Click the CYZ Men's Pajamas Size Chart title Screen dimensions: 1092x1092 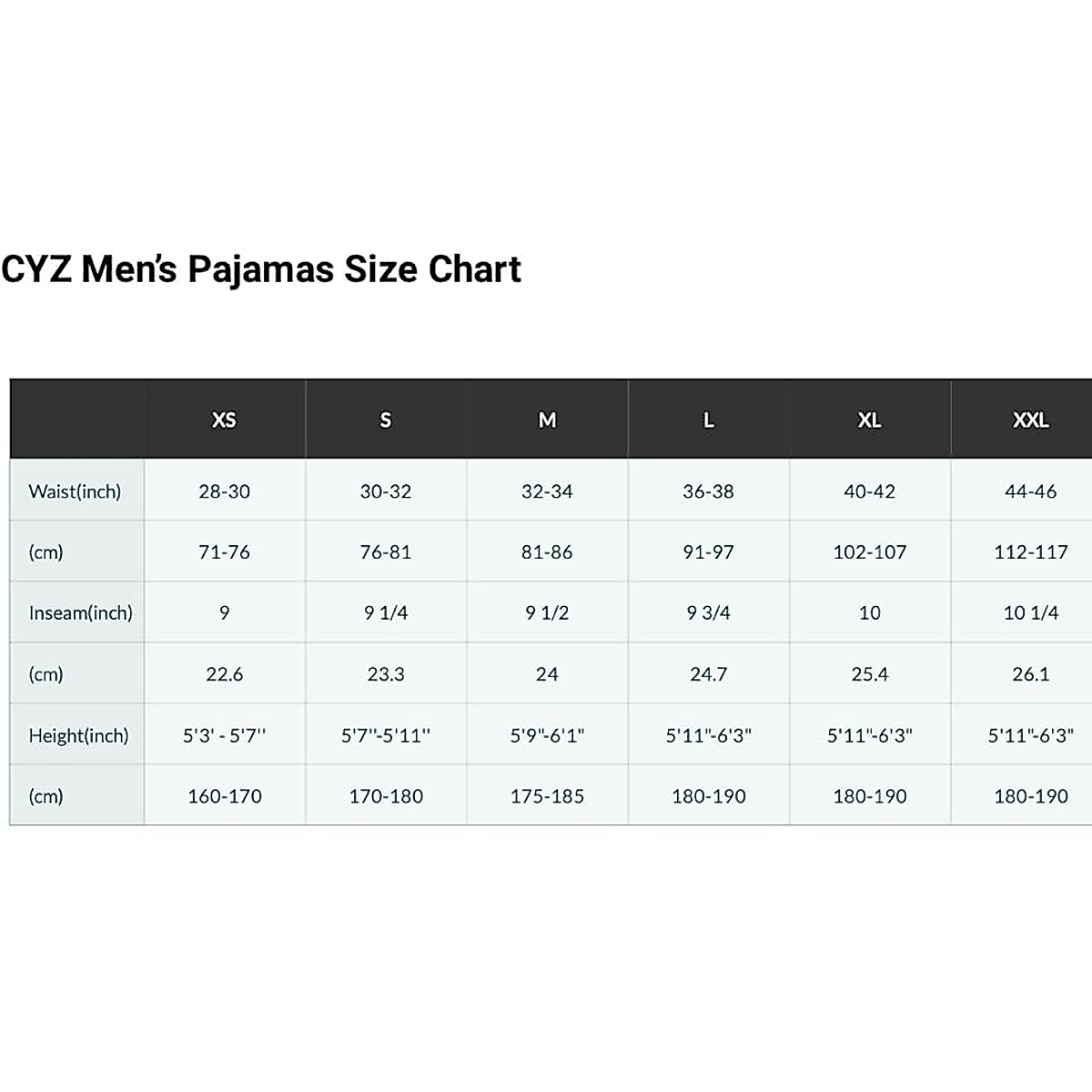coord(261,269)
